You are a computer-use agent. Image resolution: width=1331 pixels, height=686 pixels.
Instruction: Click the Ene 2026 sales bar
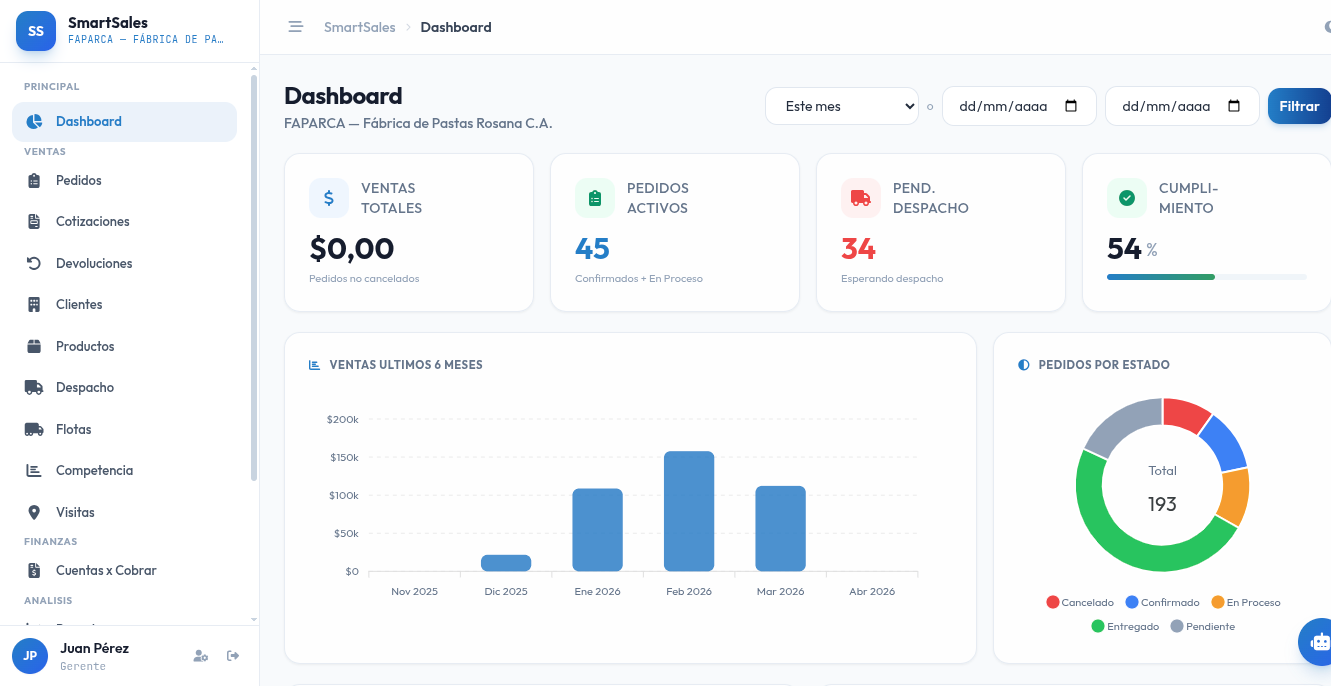pos(598,530)
